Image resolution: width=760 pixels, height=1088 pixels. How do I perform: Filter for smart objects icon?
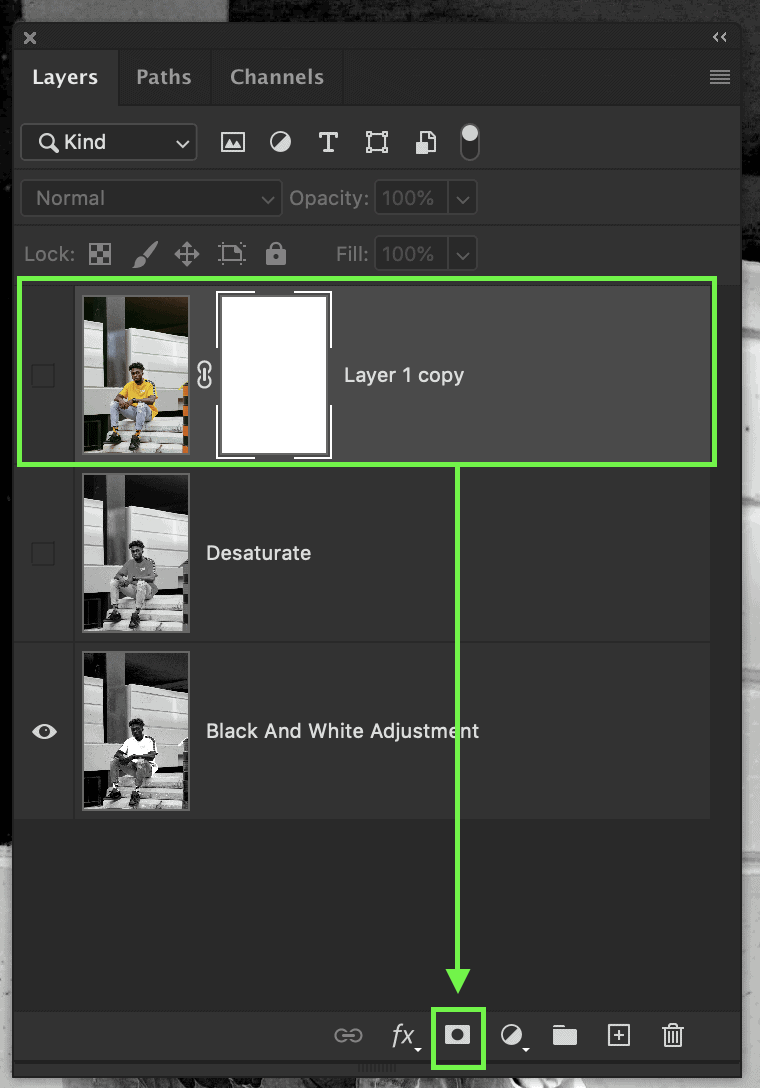coord(425,142)
